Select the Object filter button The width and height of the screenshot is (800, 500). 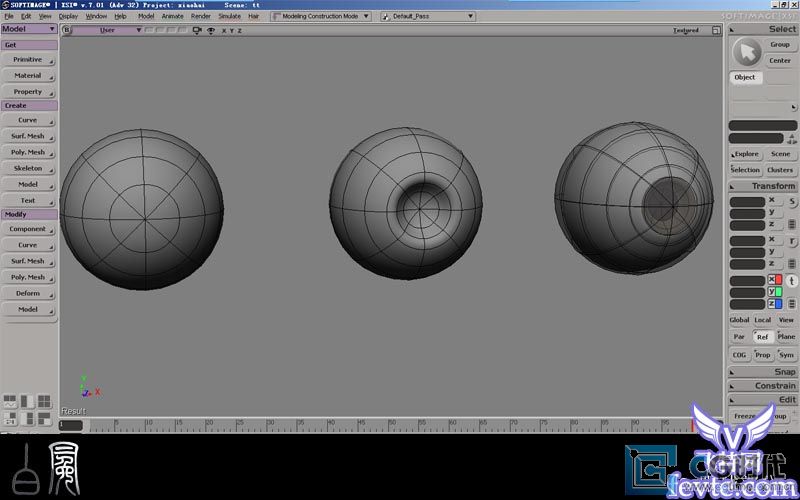point(745,78)
